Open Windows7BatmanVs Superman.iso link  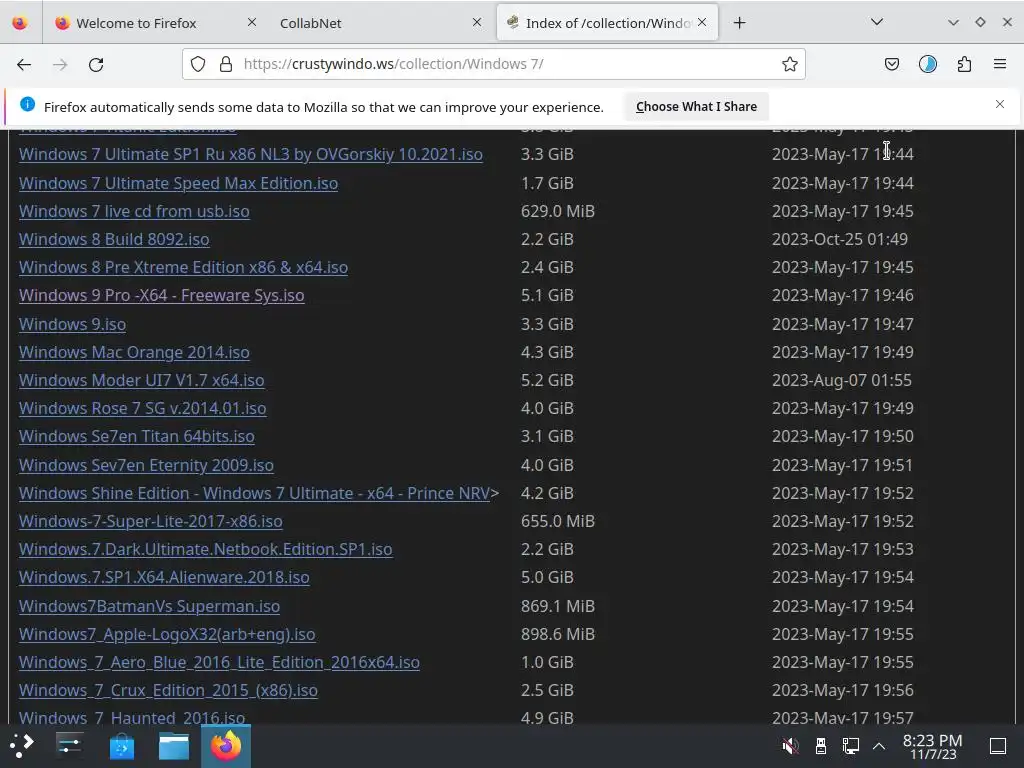tap(150, 606)
